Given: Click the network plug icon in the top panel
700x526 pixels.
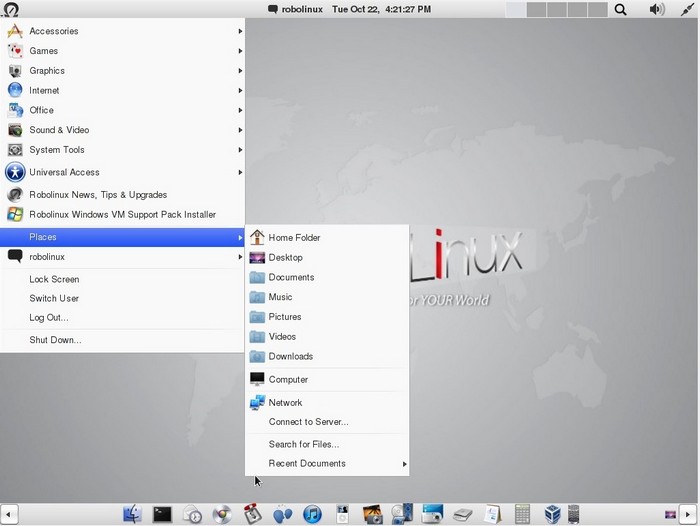Looking at the screenshot, I should (x=687, y=9).
